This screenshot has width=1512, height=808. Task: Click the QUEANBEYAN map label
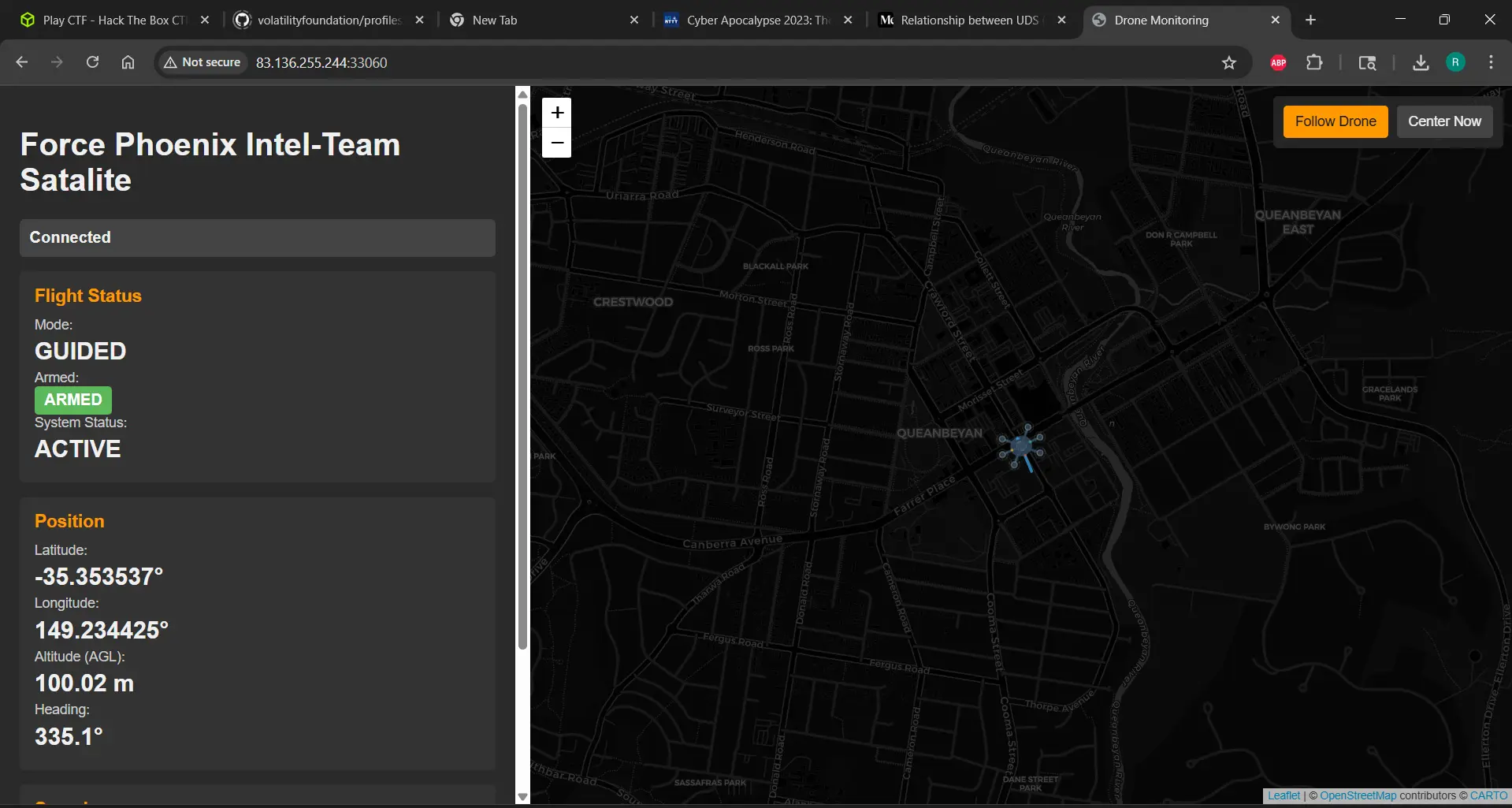[939, 433]
